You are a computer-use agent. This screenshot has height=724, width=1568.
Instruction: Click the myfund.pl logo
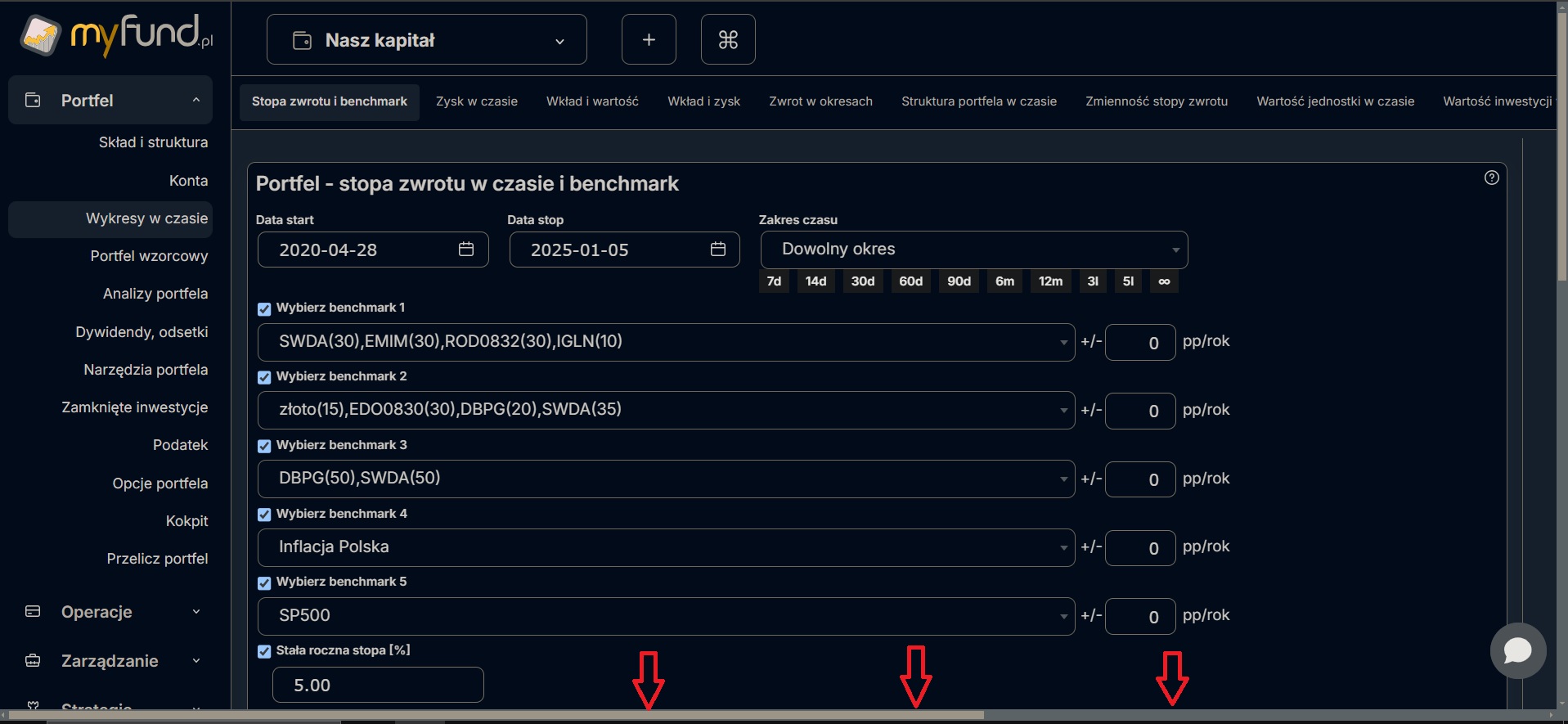tap(116, 36)
